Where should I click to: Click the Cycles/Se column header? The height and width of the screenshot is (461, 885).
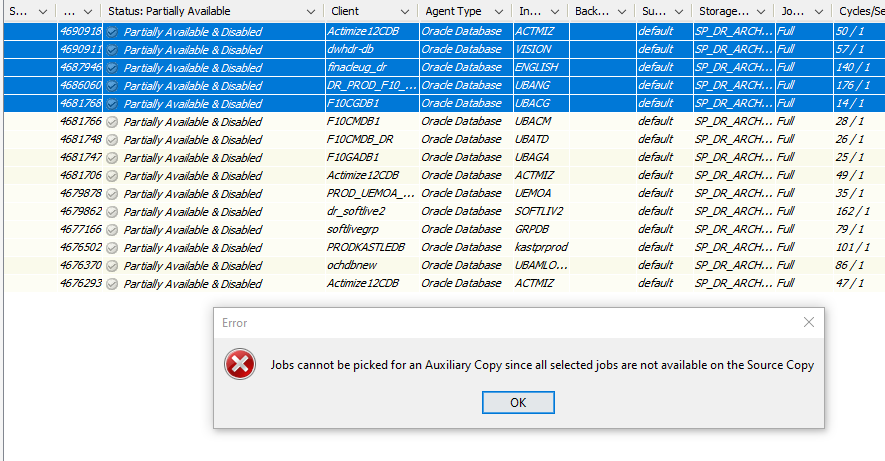[x=859, y=11]
